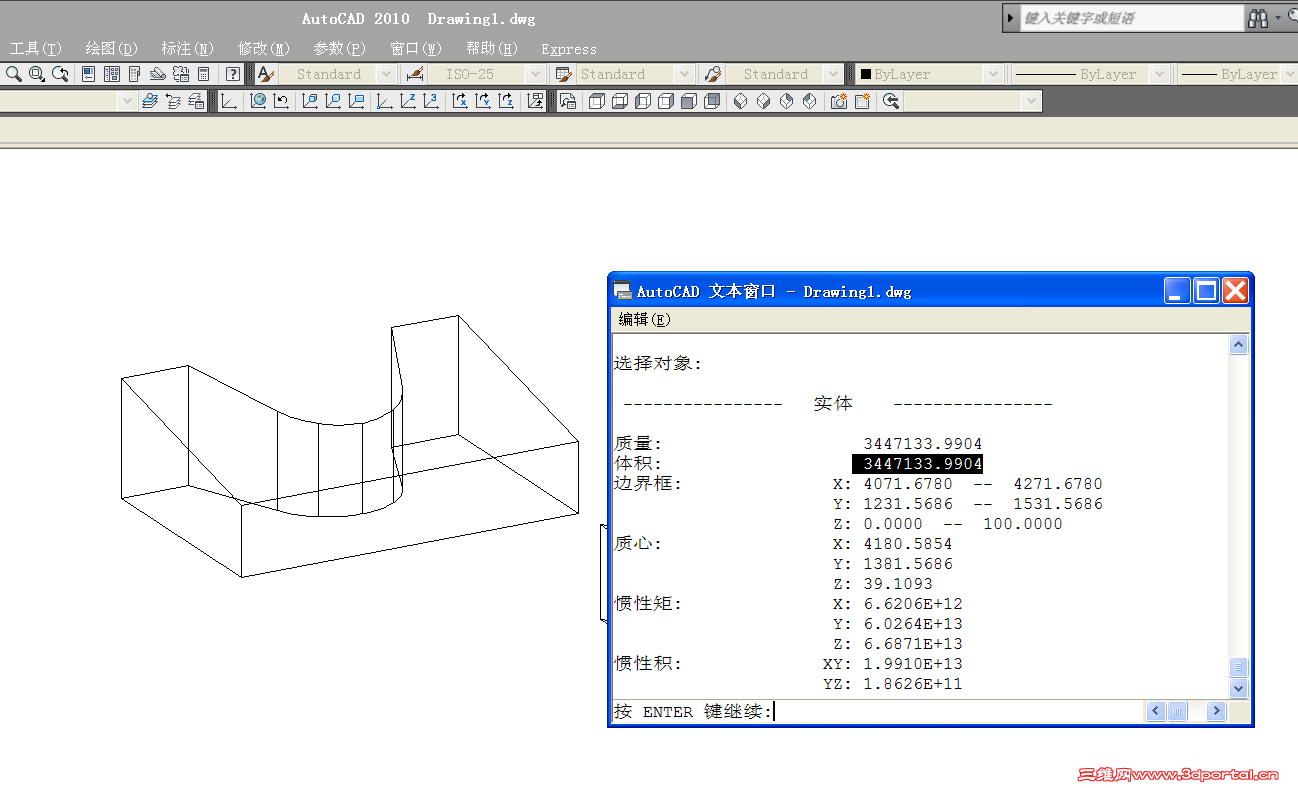Launch the QuickCalc calculator icon
Viewport: 1298px width, 788px height.
204,74
